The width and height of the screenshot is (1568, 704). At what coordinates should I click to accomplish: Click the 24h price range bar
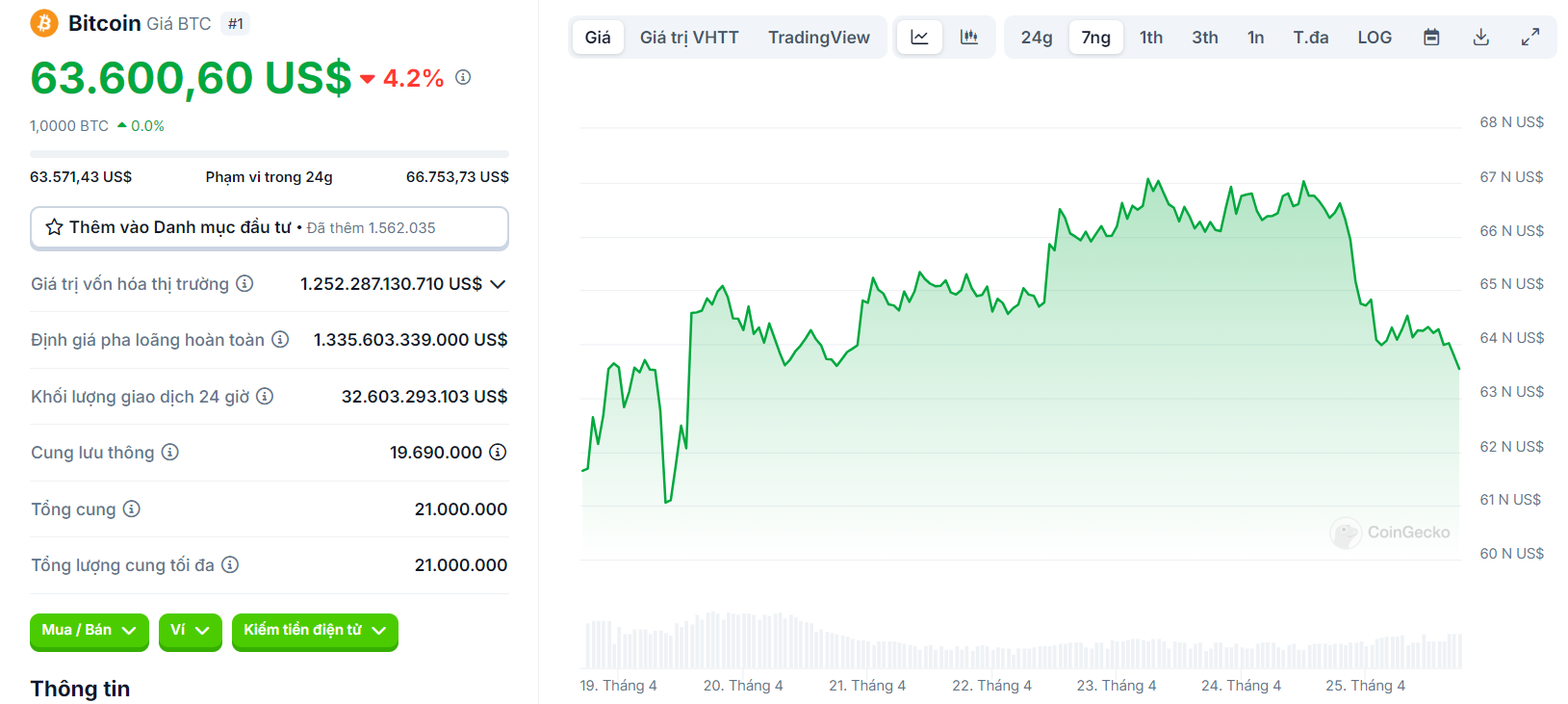click(x=270, y=154)
